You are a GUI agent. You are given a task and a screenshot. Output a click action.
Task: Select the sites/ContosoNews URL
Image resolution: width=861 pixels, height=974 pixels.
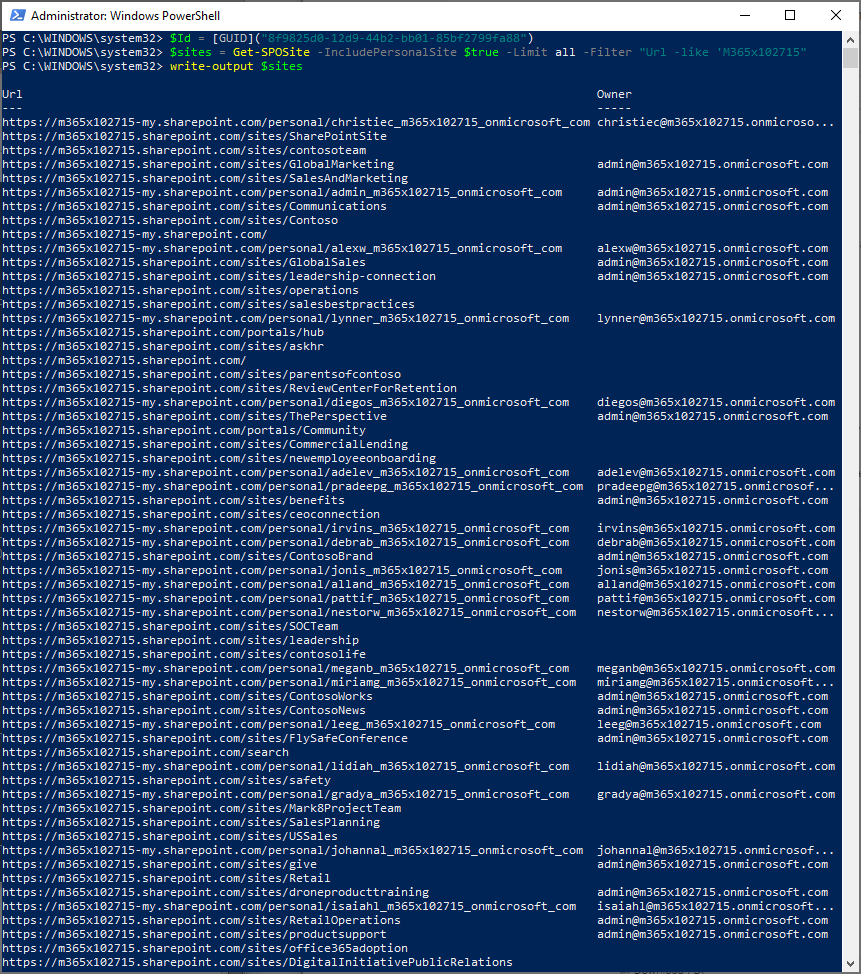184,710
